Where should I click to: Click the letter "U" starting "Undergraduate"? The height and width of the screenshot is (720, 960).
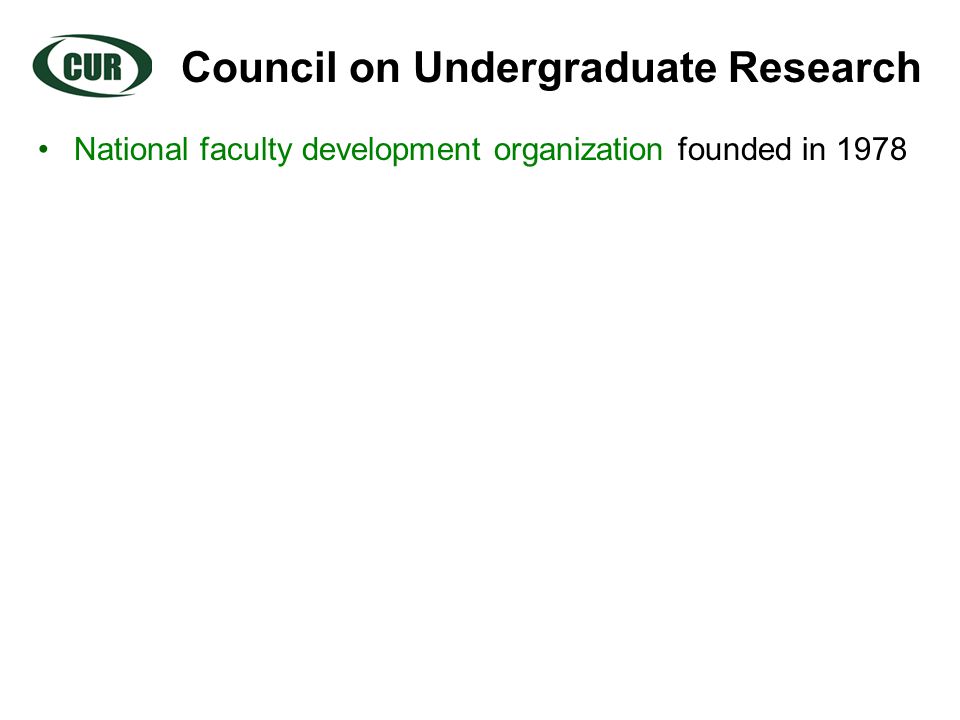pos(429,67)
